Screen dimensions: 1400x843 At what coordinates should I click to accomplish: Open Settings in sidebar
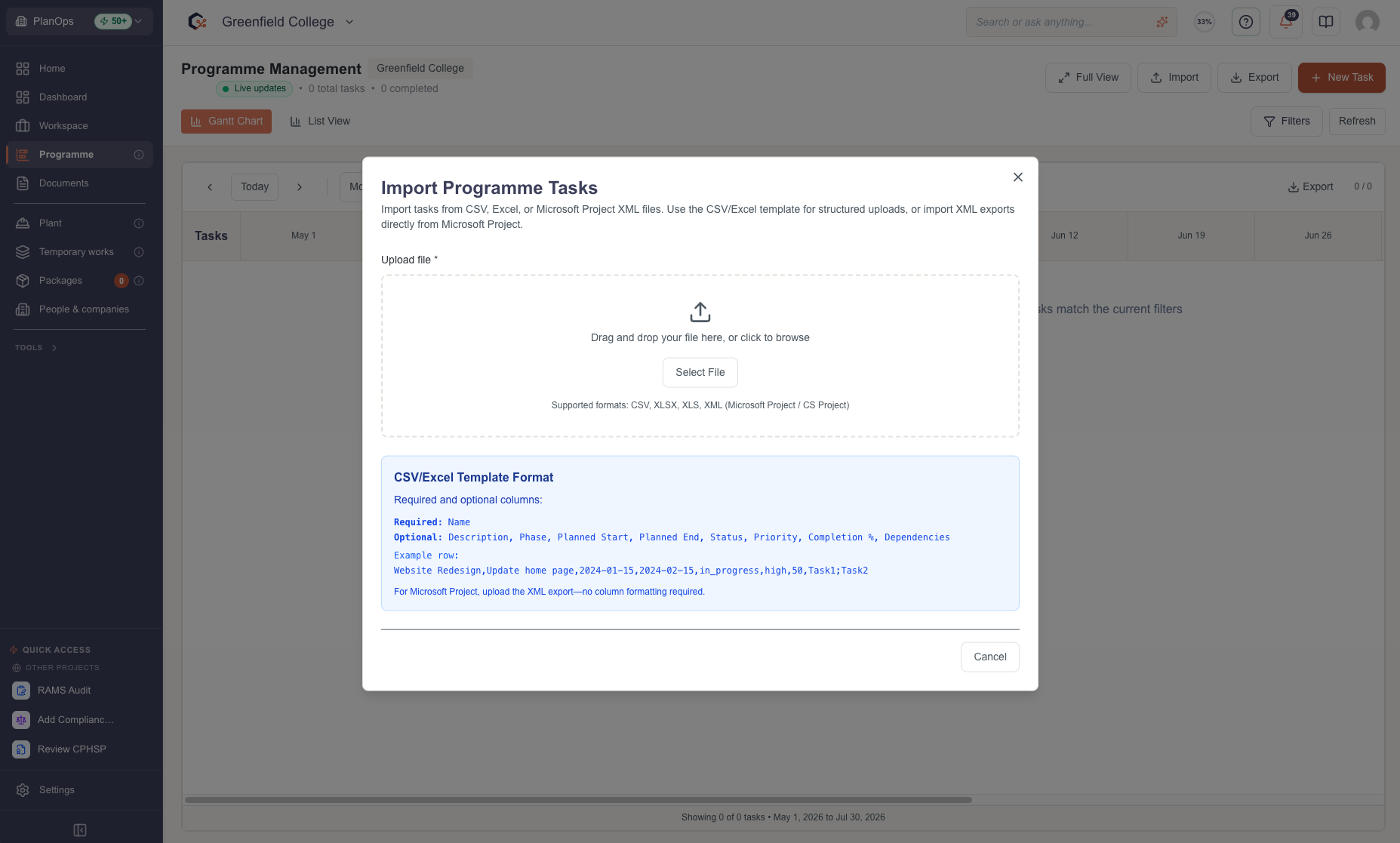click(x=80, y=790)
